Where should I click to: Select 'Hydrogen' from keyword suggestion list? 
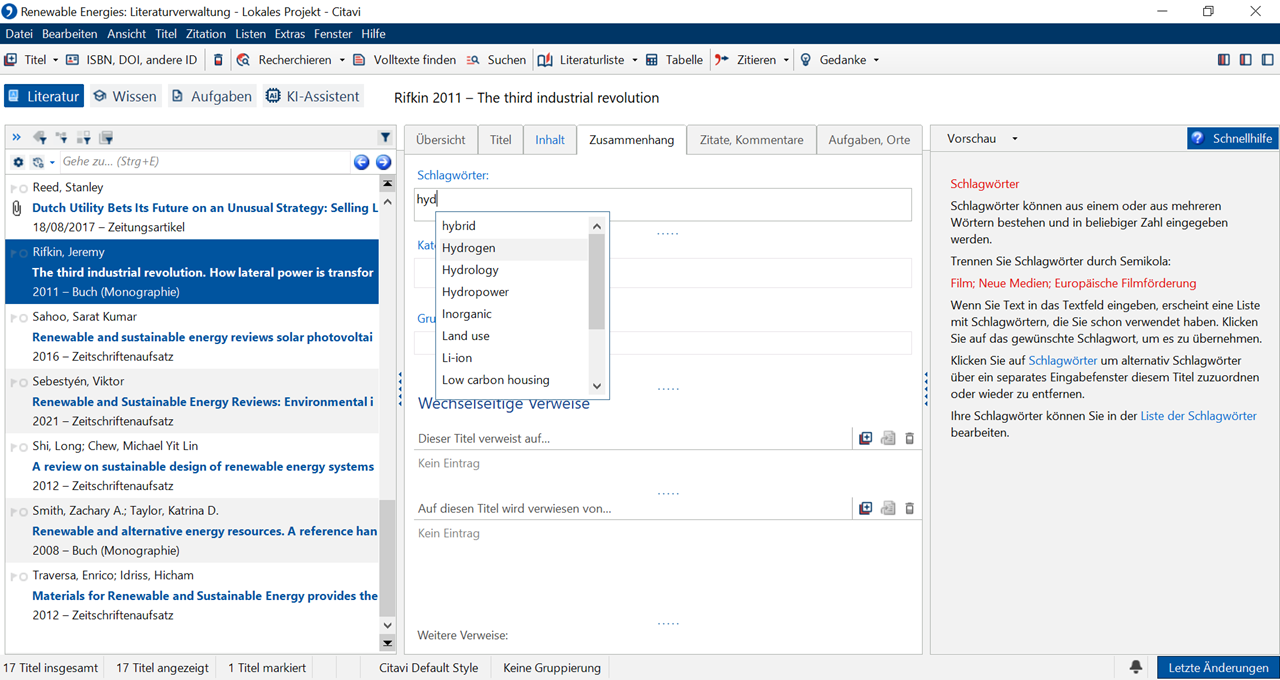click(x=469, y=248)
